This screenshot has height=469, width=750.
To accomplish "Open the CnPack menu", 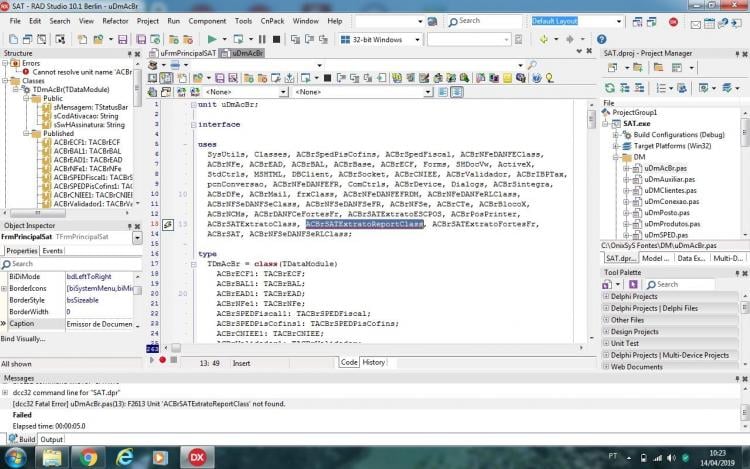I will [x=272, y=21].
